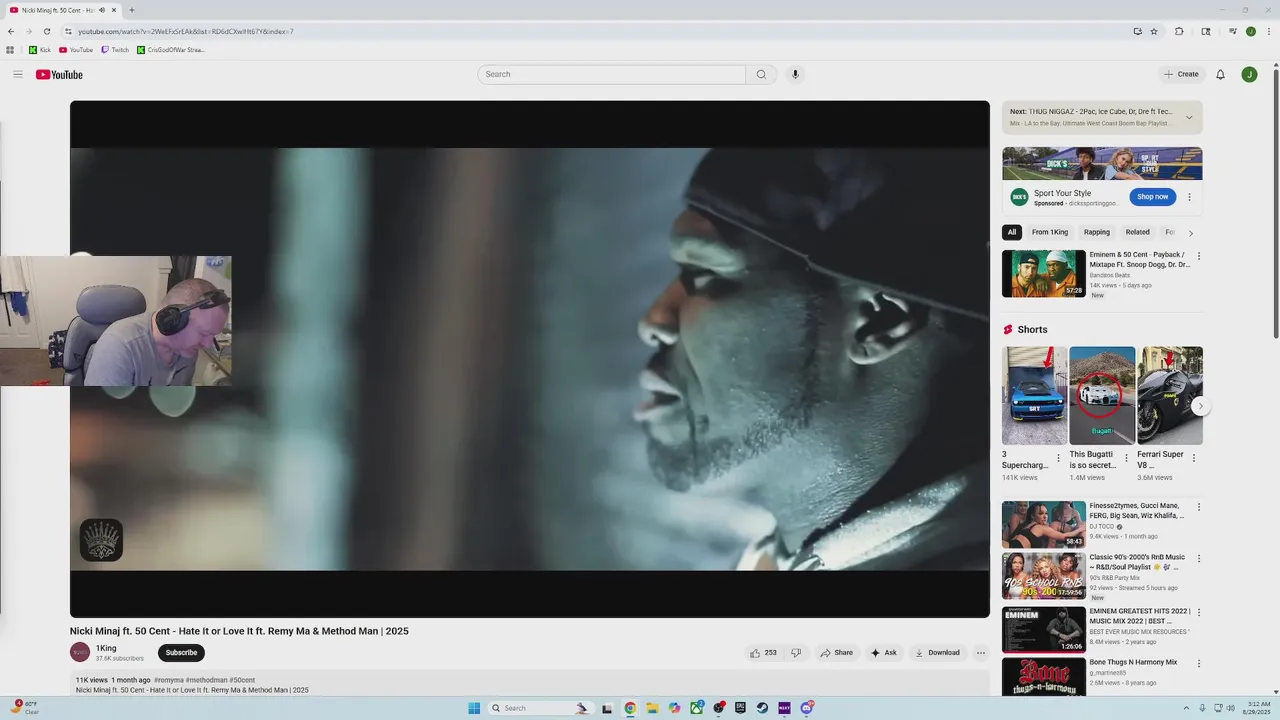Click the Ask button
The width and height of the screenshot is (1280, 720).
click(x=884, y=653)
